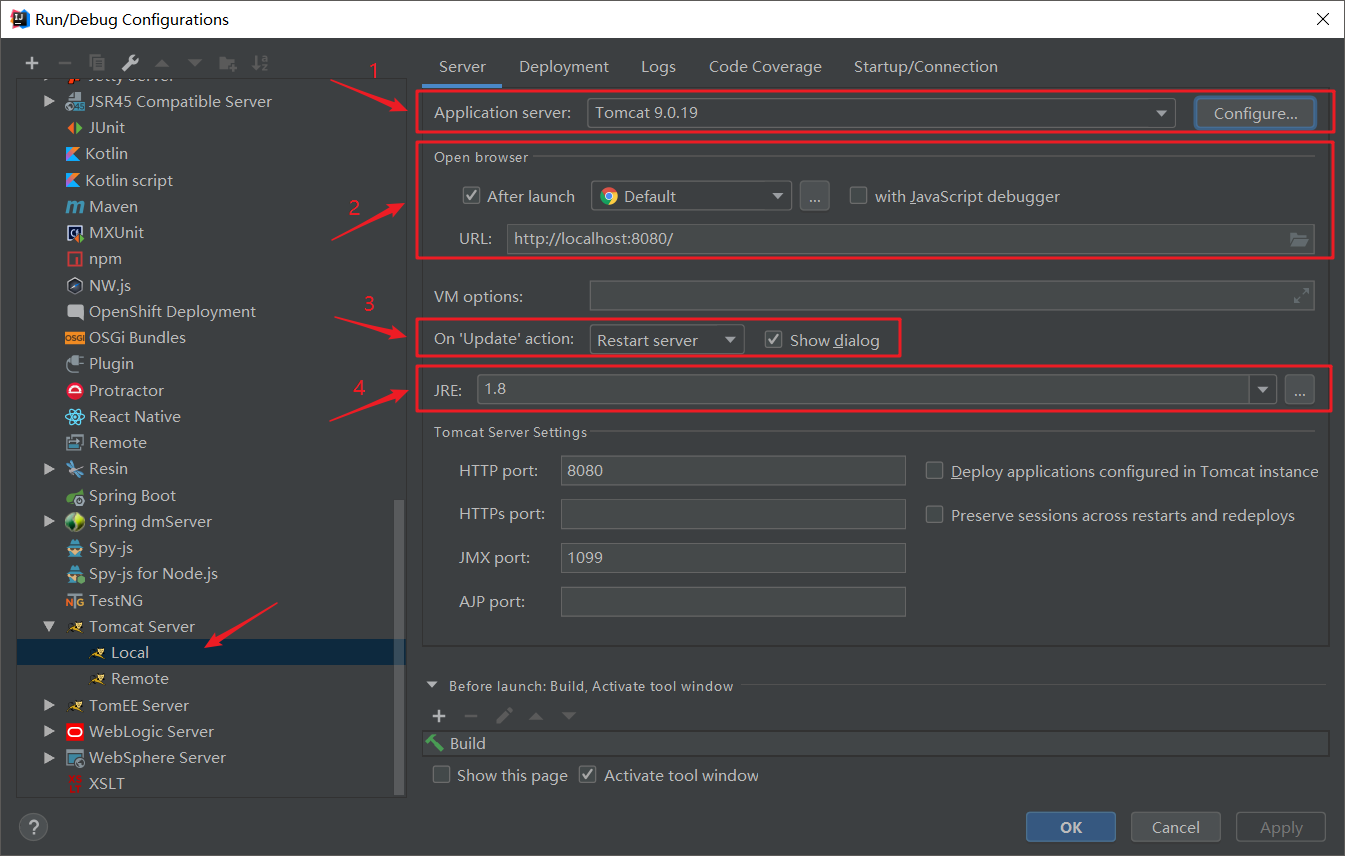Check the Show this page checkbox
The height and width of the screenshot is (856, 1345).
(441, 775)
